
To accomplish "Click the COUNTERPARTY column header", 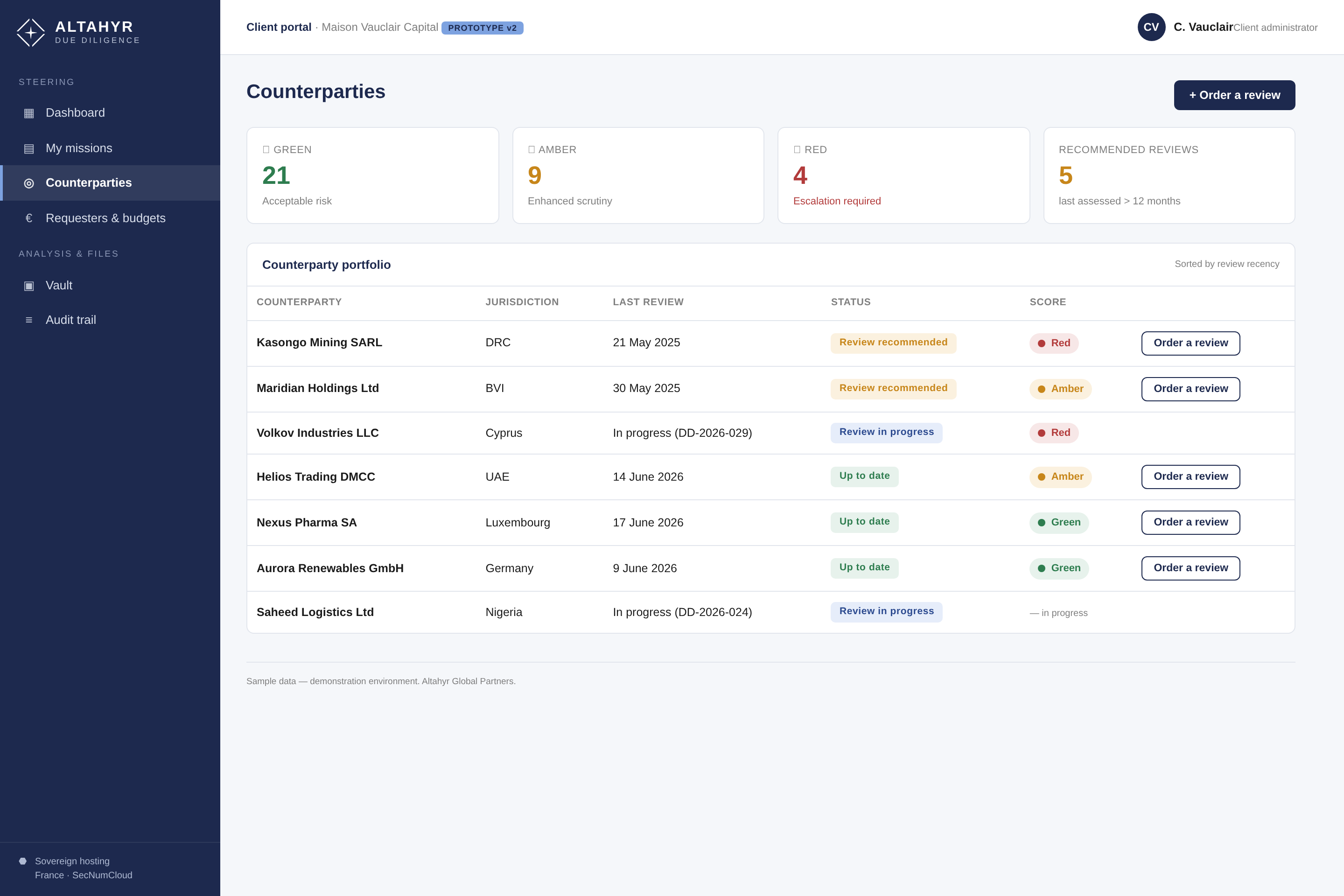I will 299,302.
